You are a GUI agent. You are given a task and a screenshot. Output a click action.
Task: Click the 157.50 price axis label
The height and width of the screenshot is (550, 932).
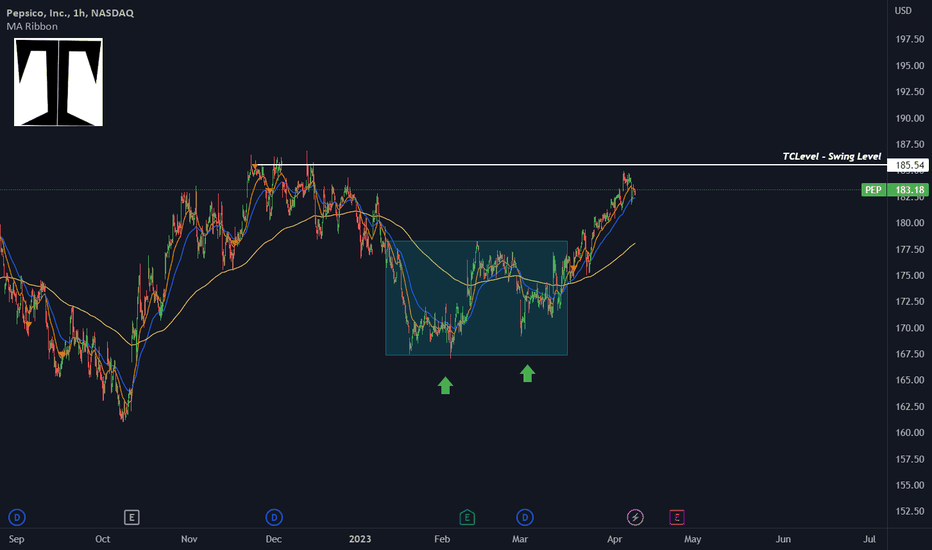pyautogui.click(x=910, y=459)
